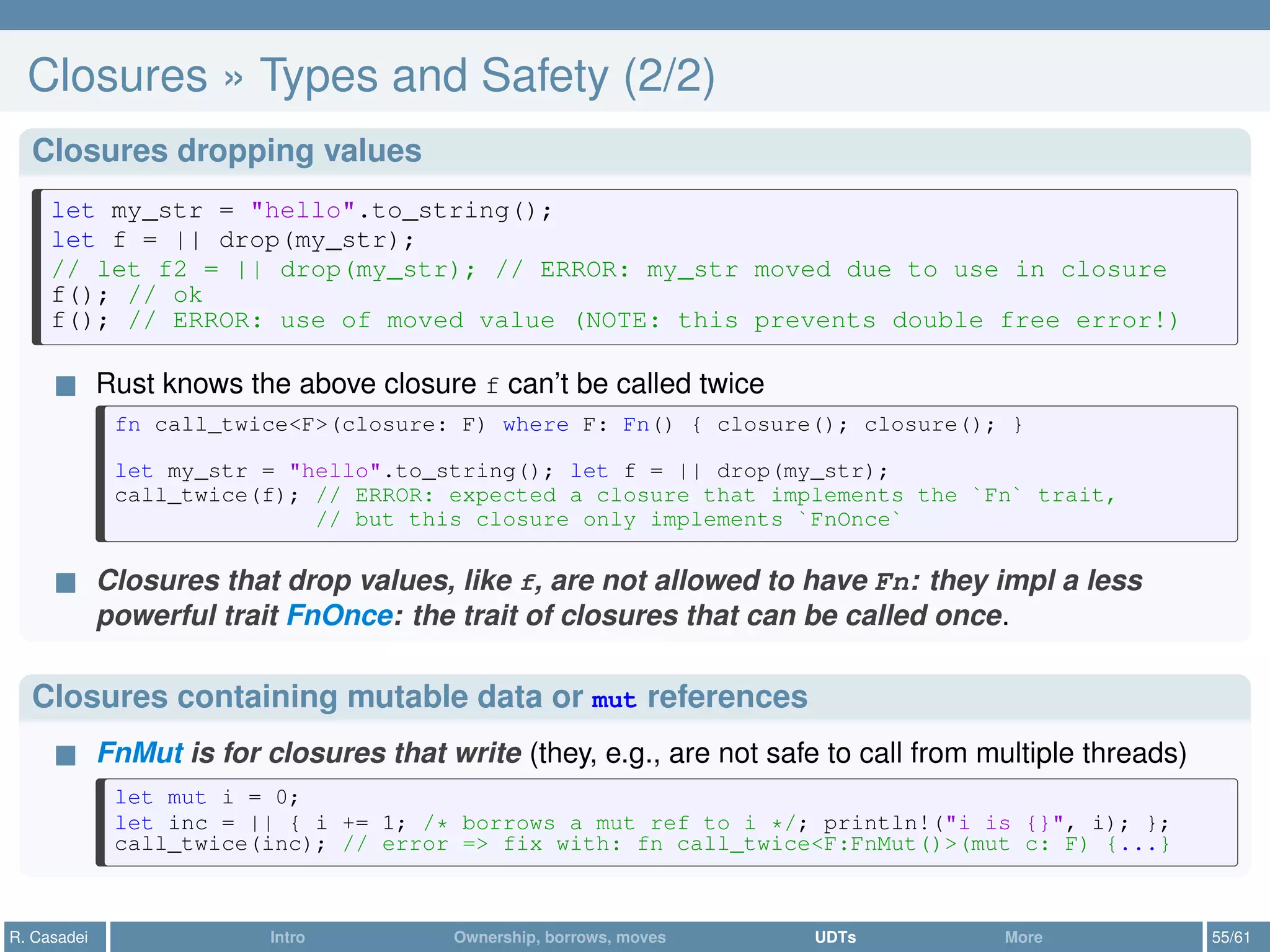1270x952 pixels.
Task: Click the mut references block heading
Action: click(x=419, y=697)
